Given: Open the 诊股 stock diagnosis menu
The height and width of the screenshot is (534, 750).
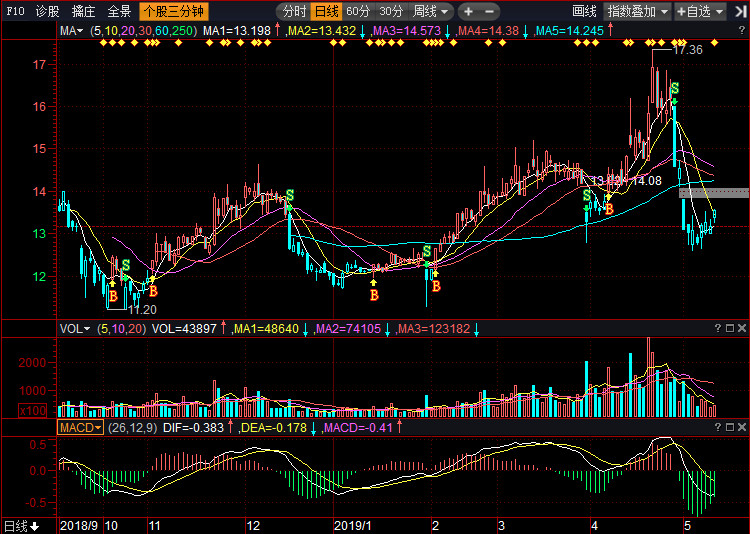Looking at the screenshot, I should tap(47, 12).
